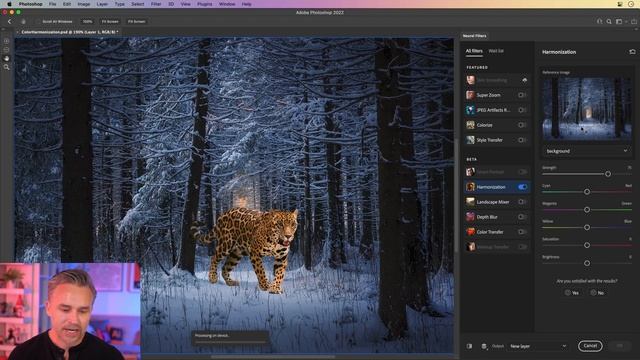
Task: Enable the Colorize filter toggle
Action: coord(522,125)
